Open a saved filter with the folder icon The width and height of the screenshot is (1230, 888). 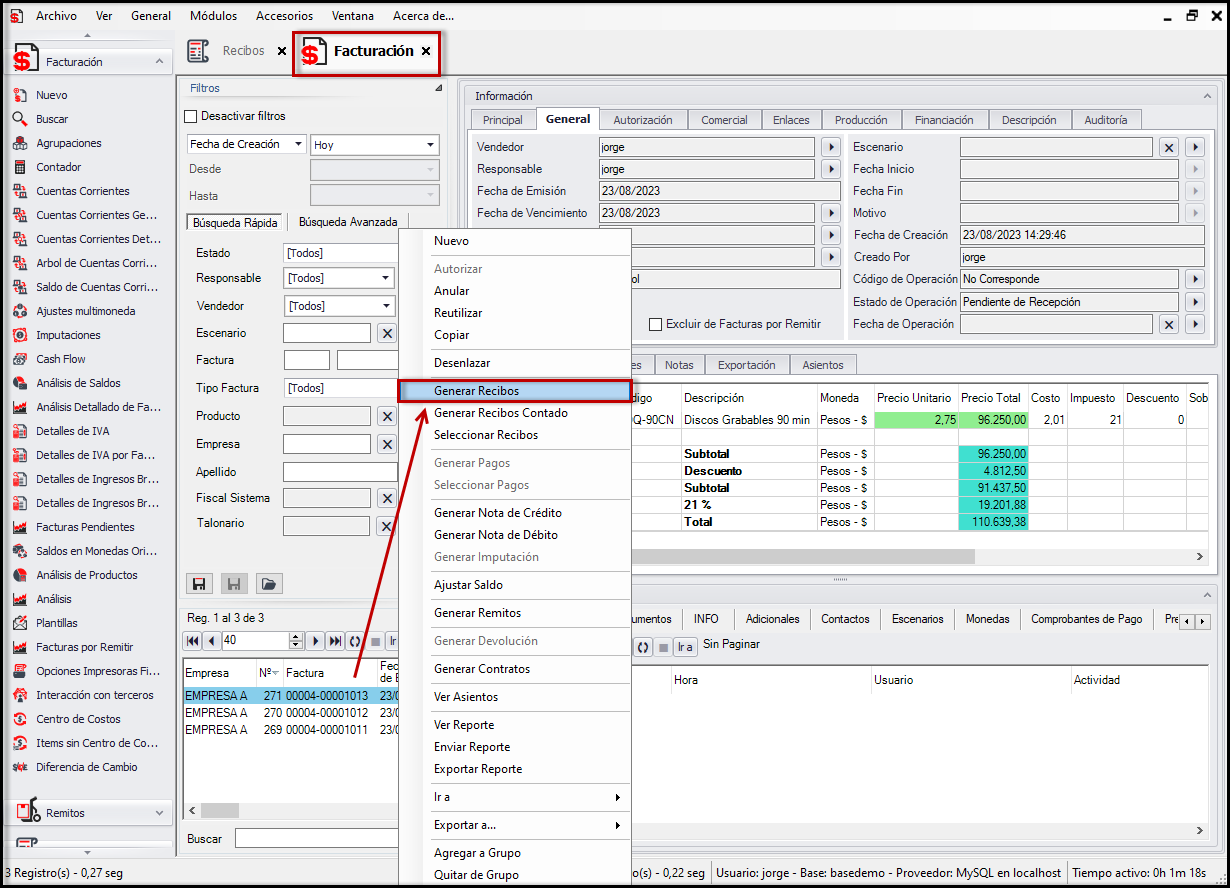267,583
